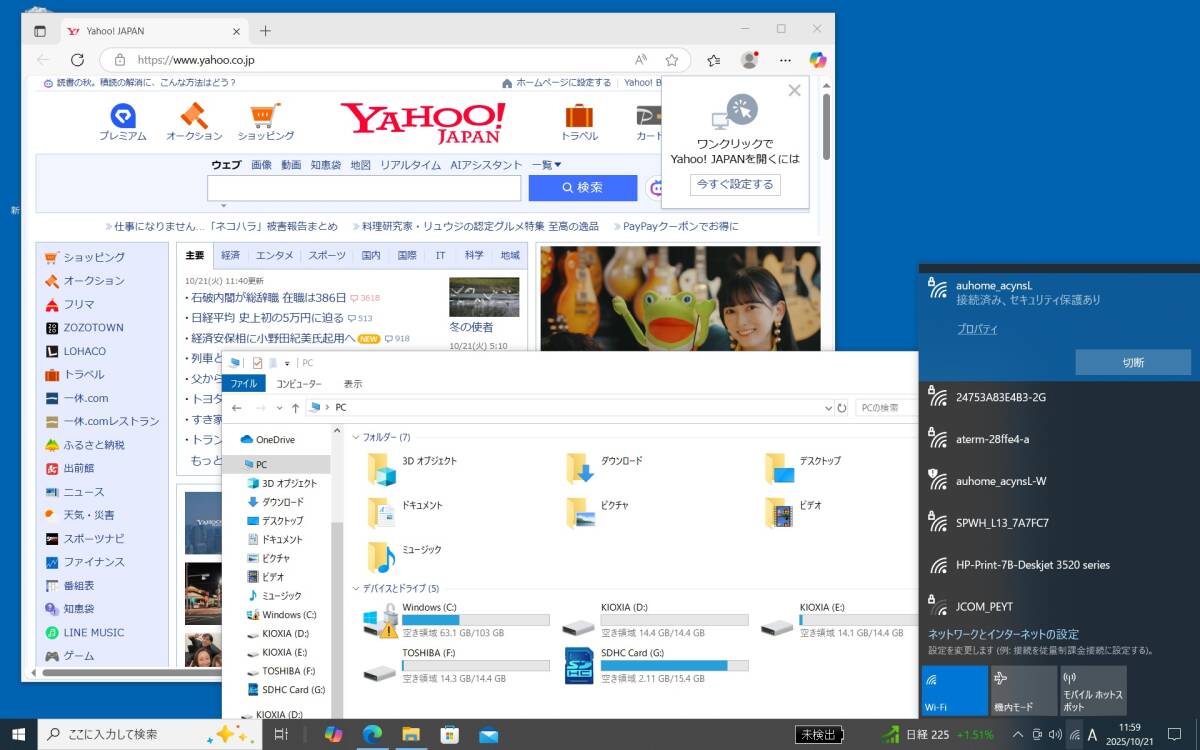Click the Yahoo page vertical scrollbar
Image resolution: width=1200 pixels, height=750 pixels.
pos(826,125)
